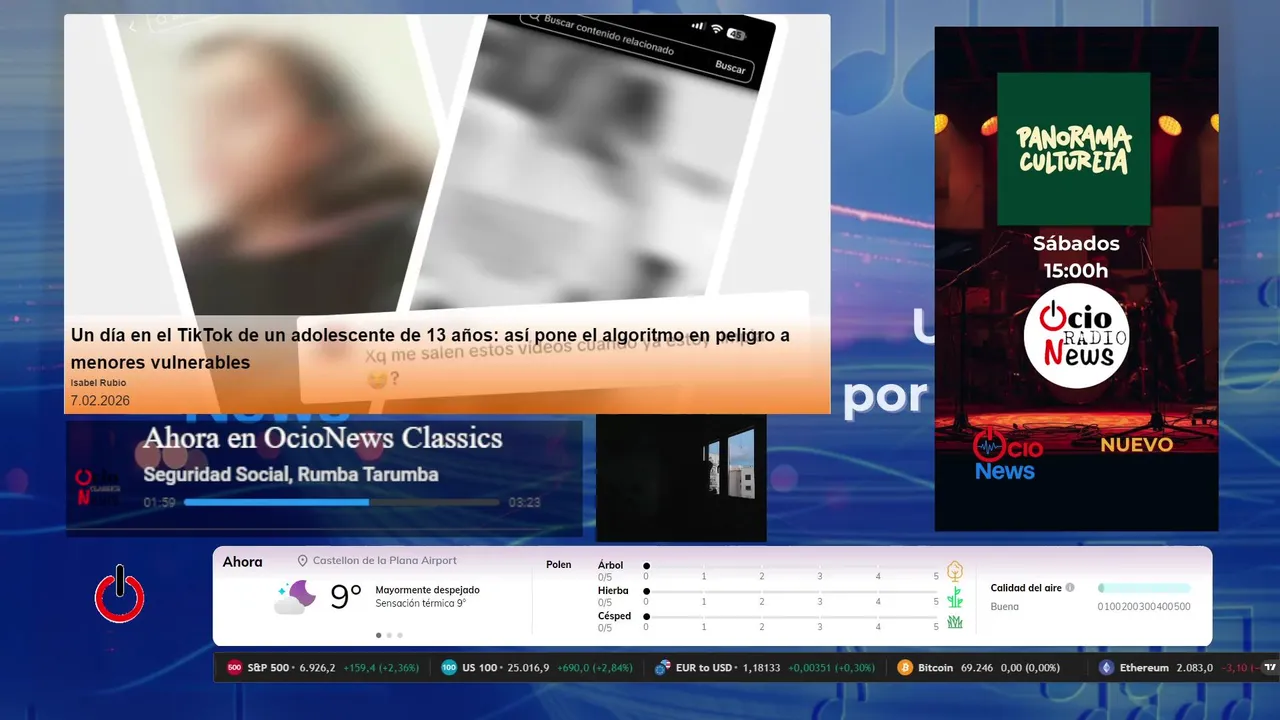Click the 9° temperature reading
1280x720 pixels.
coord(345,597)
